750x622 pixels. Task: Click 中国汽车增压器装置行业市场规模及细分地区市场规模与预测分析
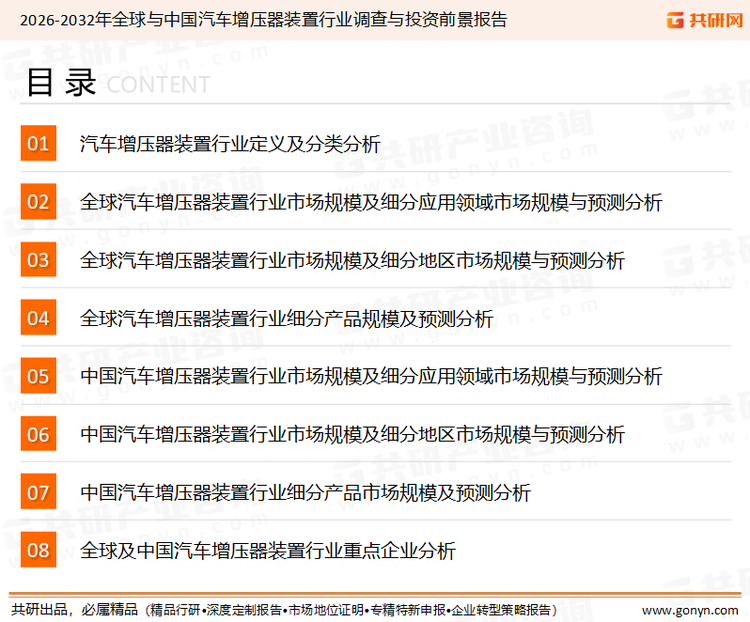click(x=353, y=434)
